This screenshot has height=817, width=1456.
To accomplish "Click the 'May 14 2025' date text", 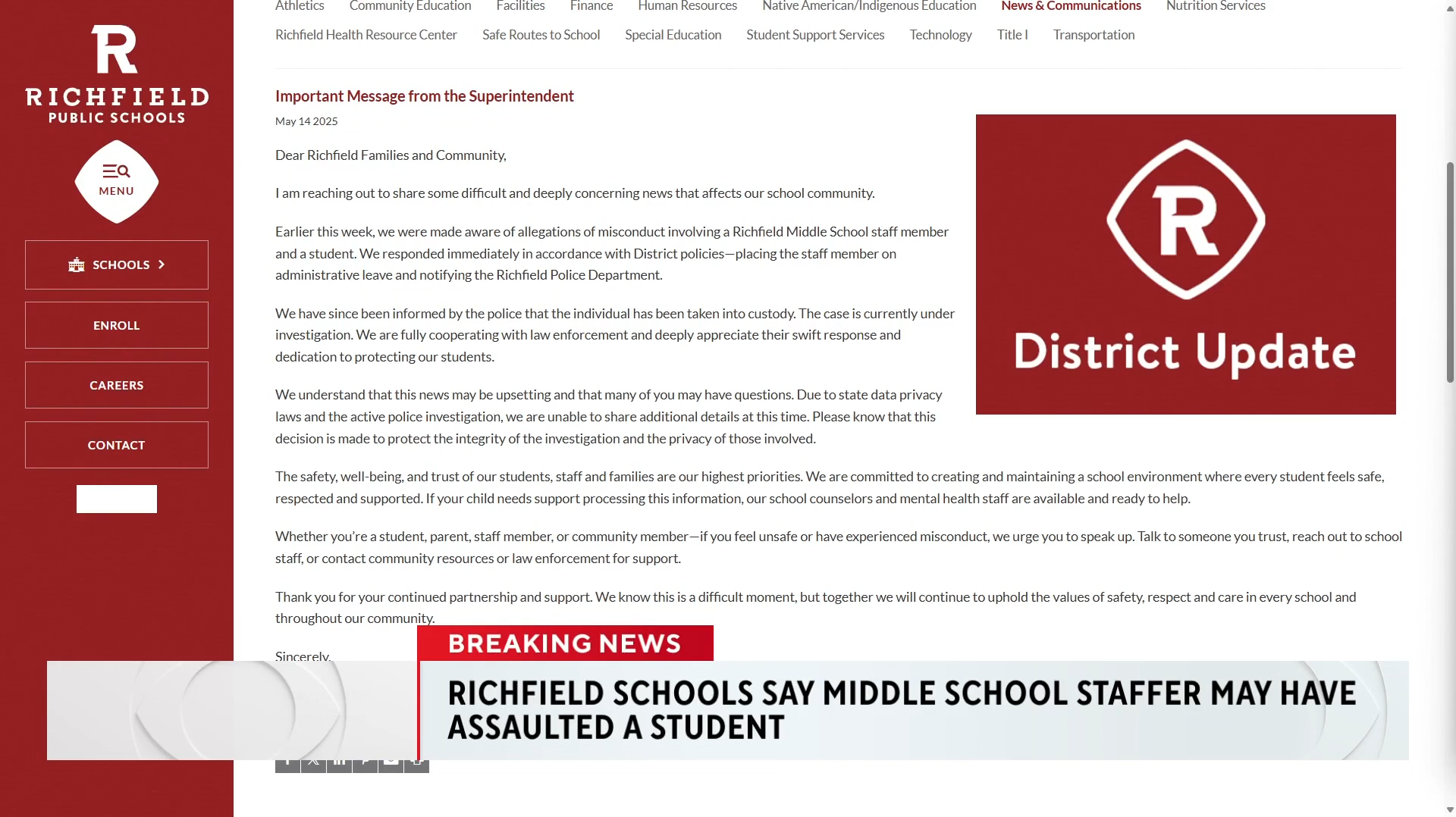I will [306, 121].
